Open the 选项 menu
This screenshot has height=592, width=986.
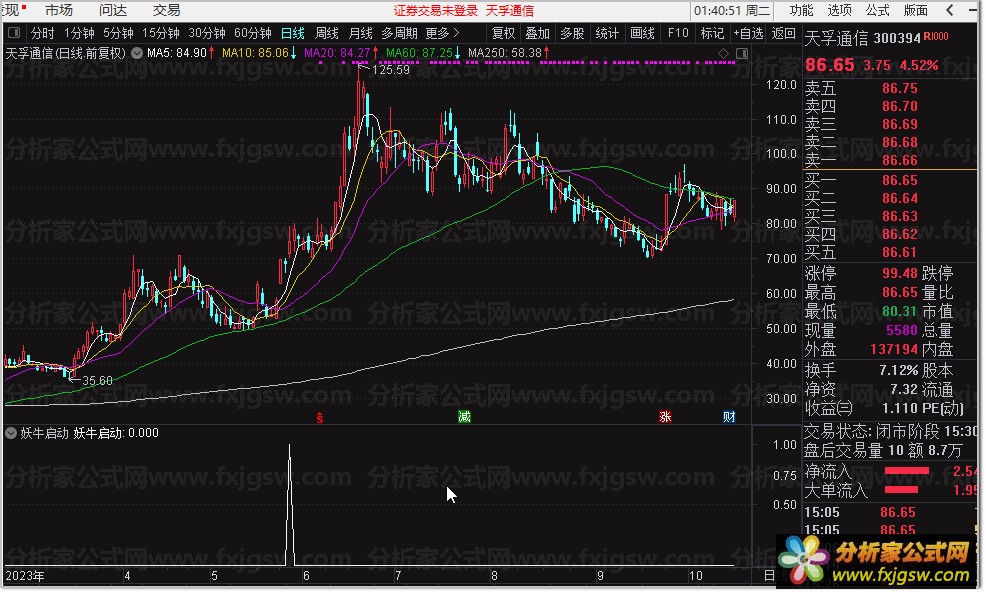[x=839, y=10]
